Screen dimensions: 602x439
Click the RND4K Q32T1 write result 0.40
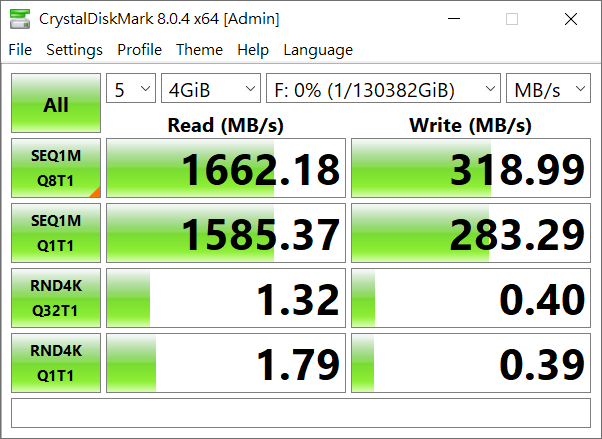pos(471,298)
